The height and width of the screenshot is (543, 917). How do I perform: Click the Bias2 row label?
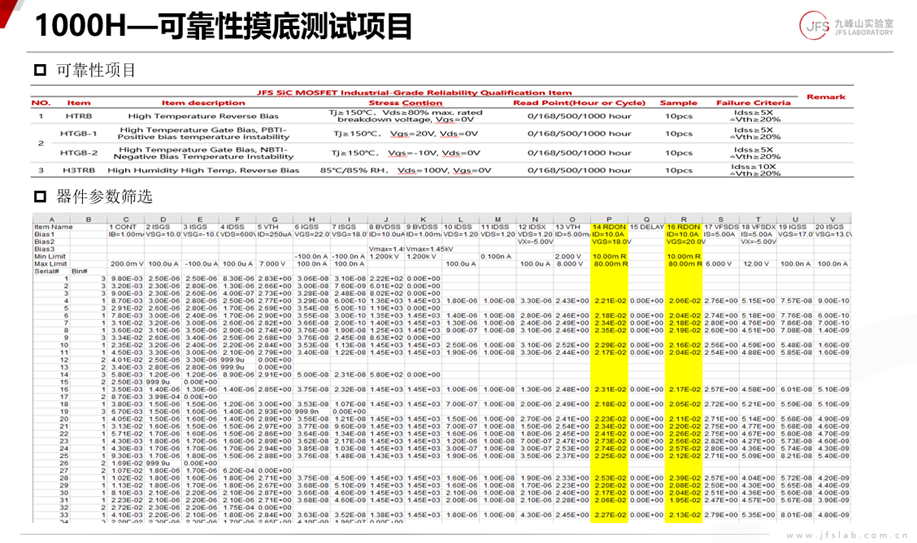(x=44, y=242)
